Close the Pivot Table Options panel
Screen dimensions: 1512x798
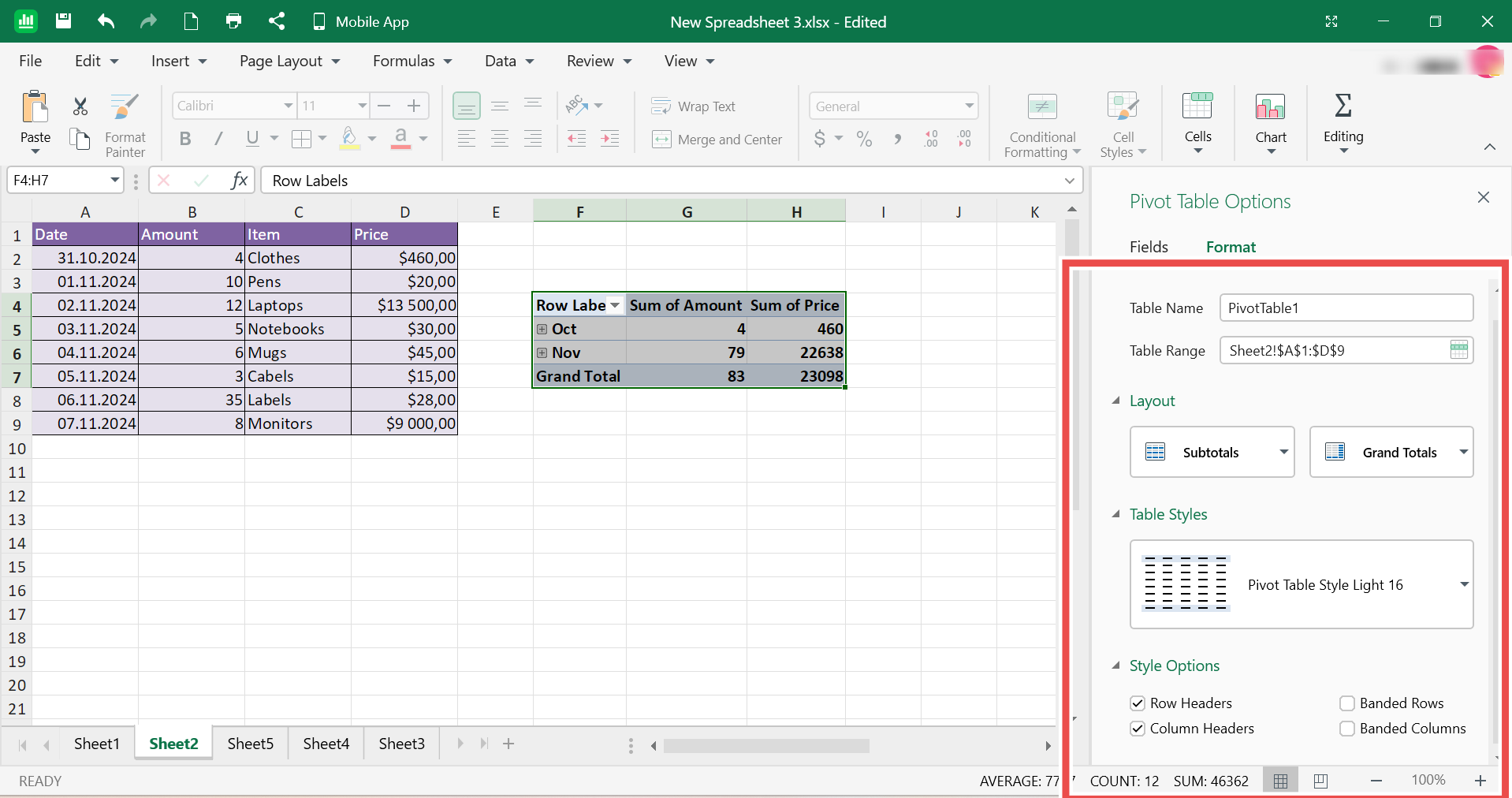pos(1483,197)
